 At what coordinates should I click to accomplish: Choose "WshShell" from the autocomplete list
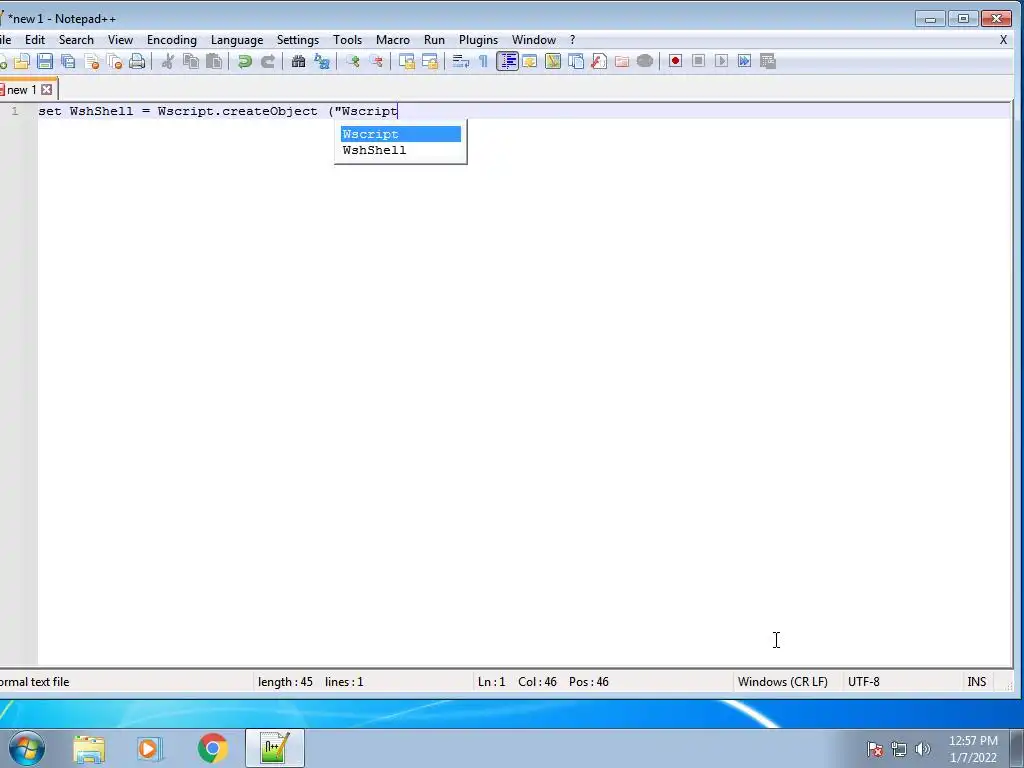tap(400, 150)
